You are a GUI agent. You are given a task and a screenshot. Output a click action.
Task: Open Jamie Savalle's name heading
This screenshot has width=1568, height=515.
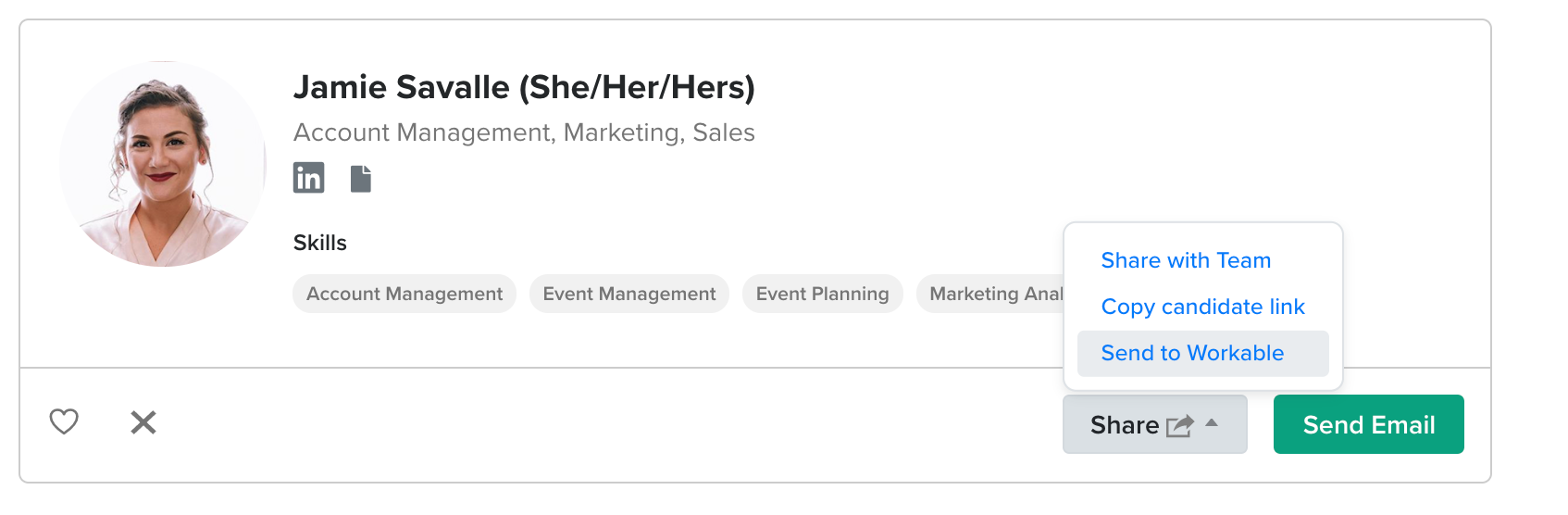pyautogui.click(x=524, y=87)
